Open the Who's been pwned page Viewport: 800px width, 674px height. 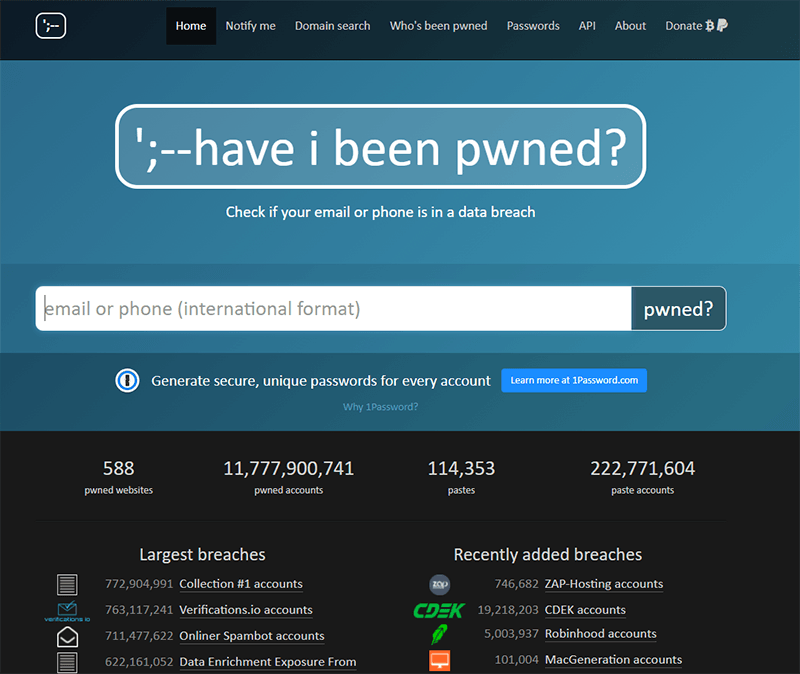(438, 26)
